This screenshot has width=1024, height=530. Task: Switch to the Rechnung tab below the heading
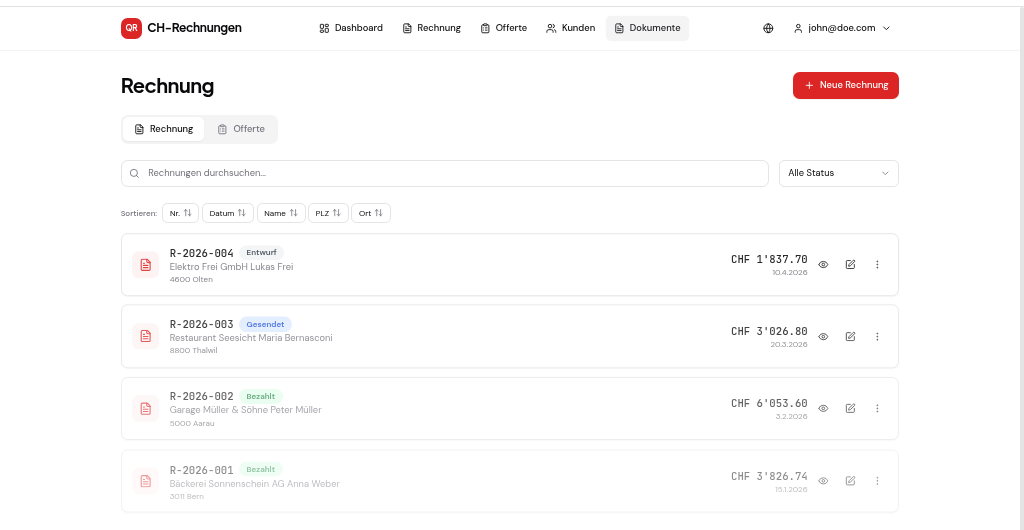[164, 129]
